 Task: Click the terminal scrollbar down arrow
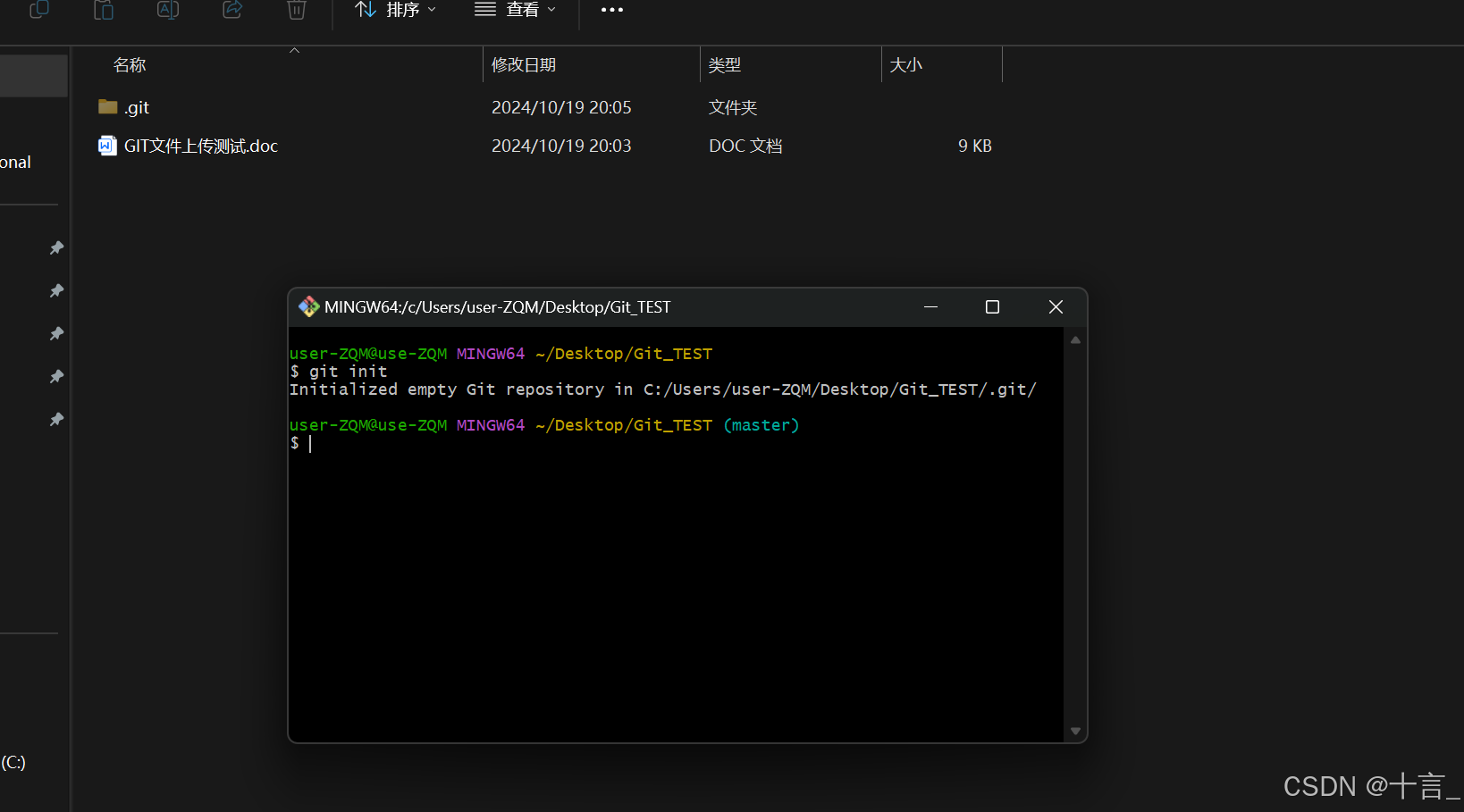(1076, 731)
